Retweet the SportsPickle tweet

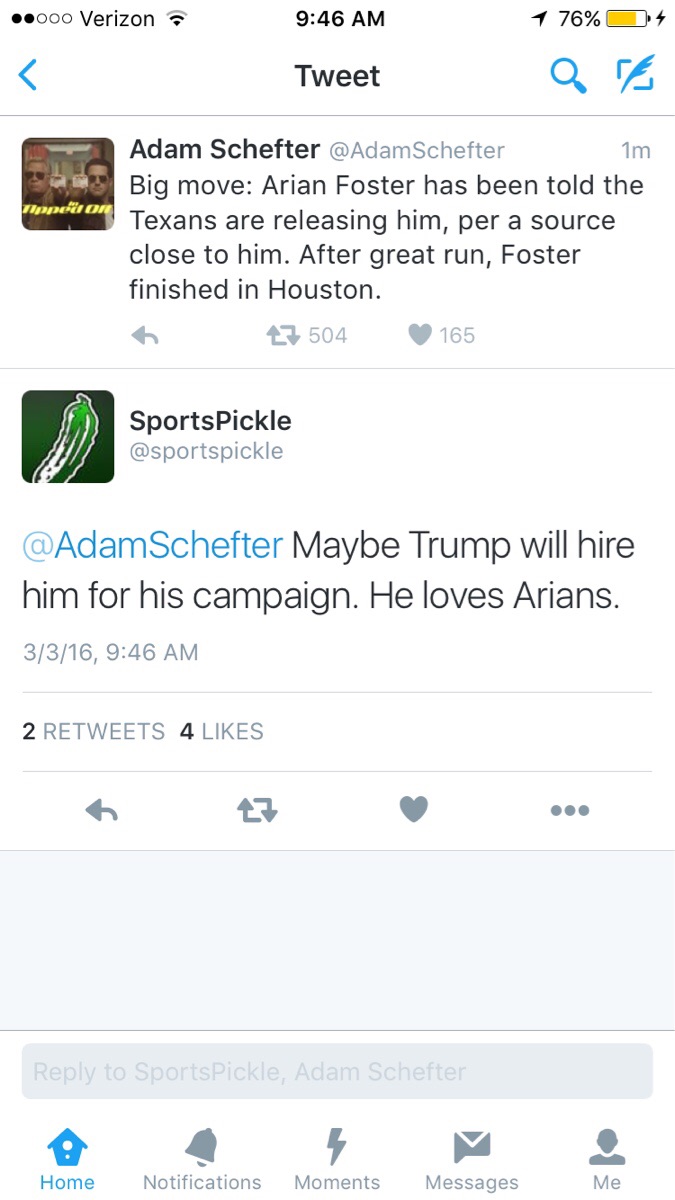coord(257,810)
